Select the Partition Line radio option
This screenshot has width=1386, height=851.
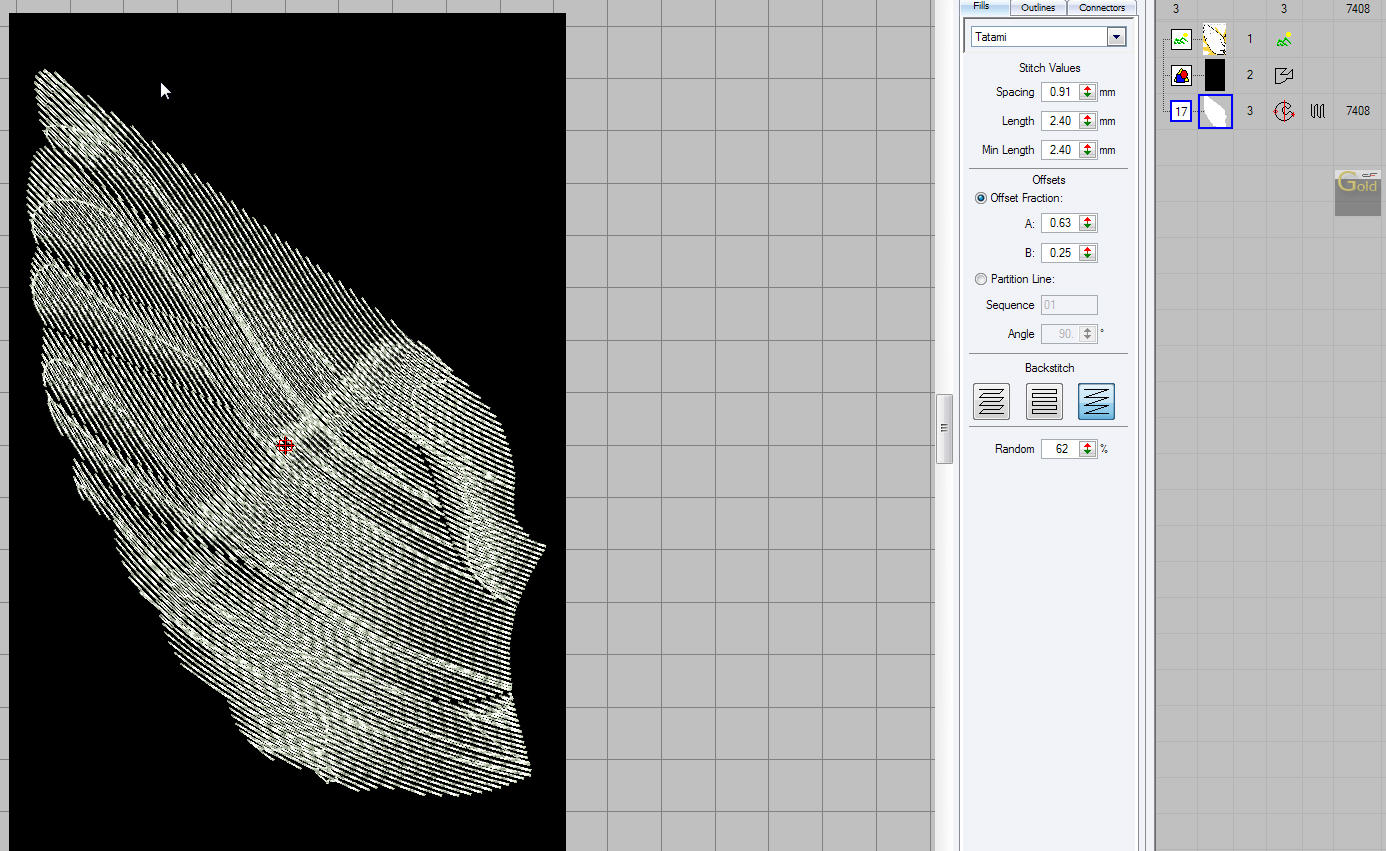[x=980, y=279]
